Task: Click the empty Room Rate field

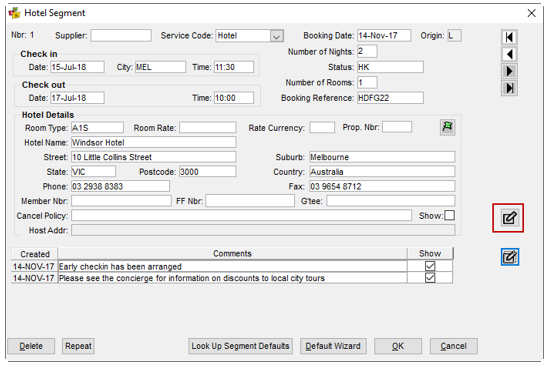Action: pos(208,128)
